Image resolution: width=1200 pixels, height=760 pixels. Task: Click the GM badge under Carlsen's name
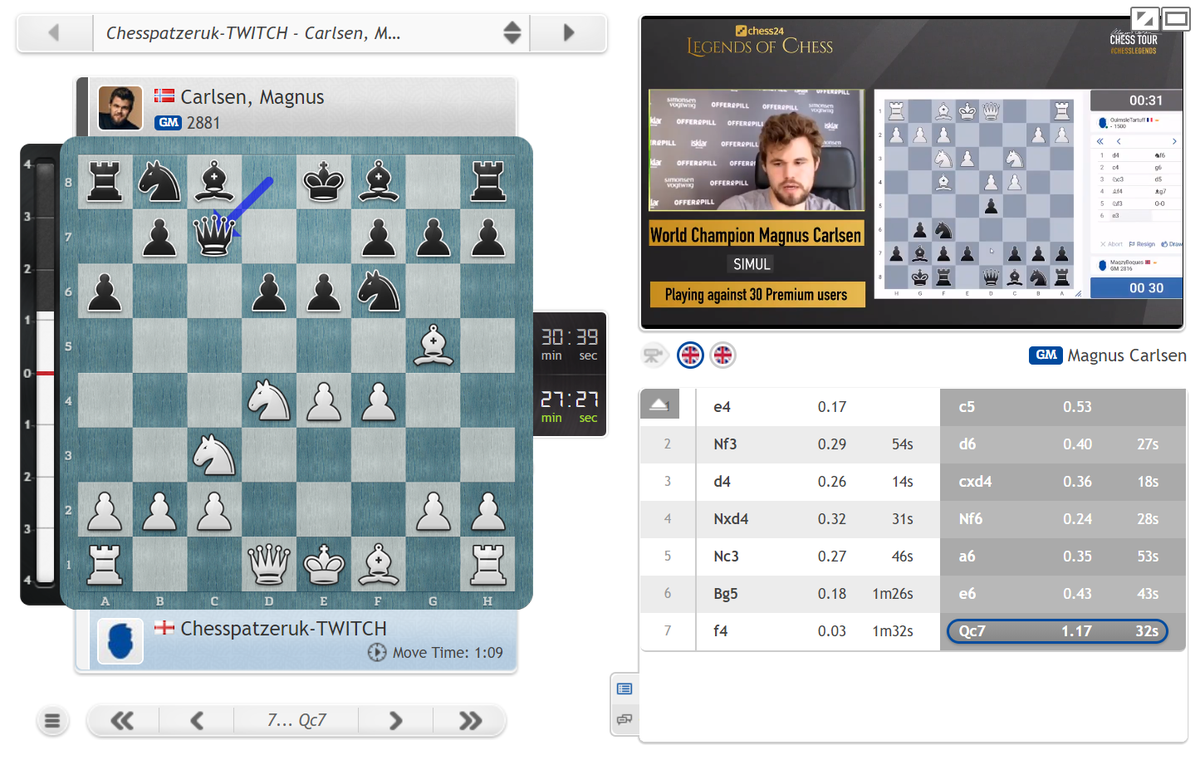[166, 123]
